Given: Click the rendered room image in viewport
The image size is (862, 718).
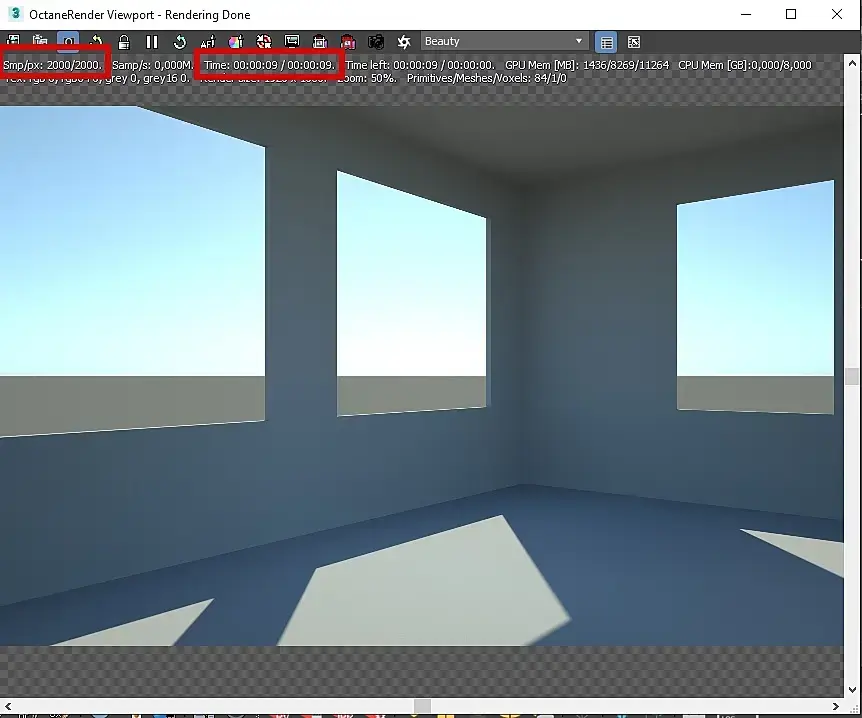Looking at the screenshot, I should tap(422, 375).
